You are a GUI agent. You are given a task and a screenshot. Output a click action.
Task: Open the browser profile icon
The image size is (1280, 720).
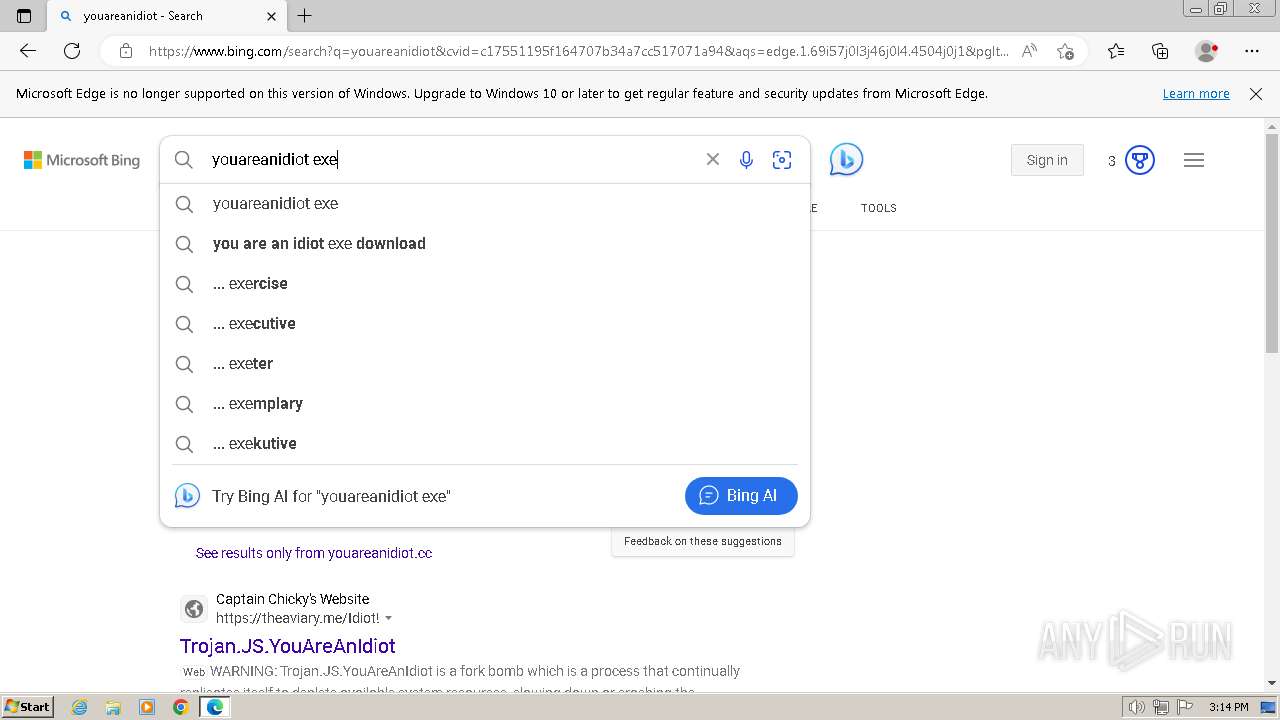tap(1207, 51)
